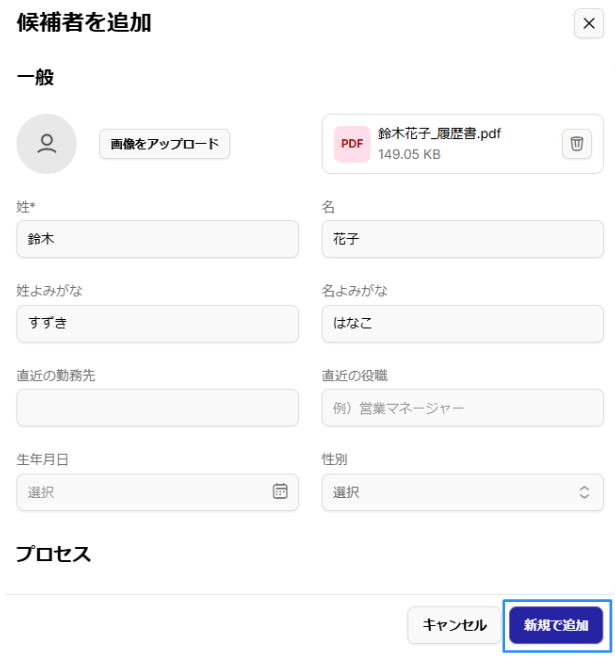Click the profile avatar placeholder icon
This screenshot has height=657, width=615.
click(x=47, y=144)
